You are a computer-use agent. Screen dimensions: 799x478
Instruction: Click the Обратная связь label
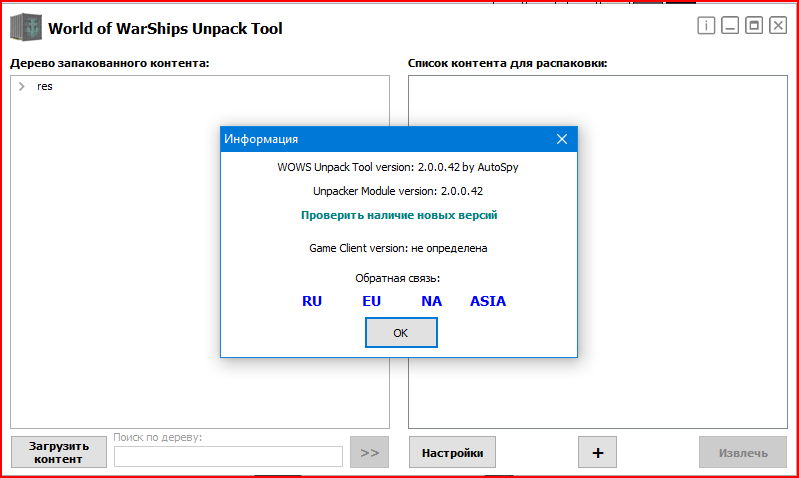tap(397, 278)
